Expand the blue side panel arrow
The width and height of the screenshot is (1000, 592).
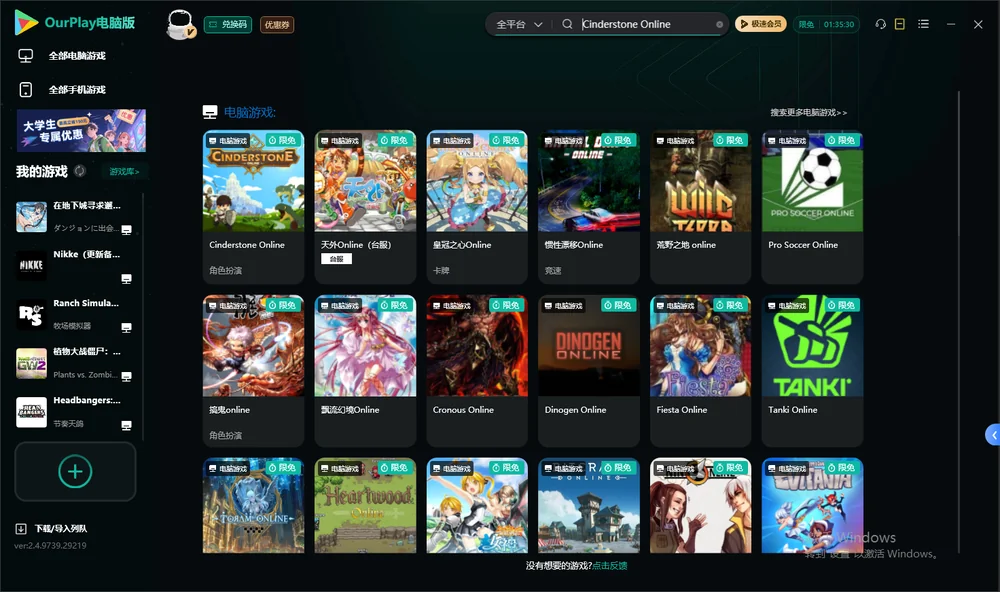[993, 435]
